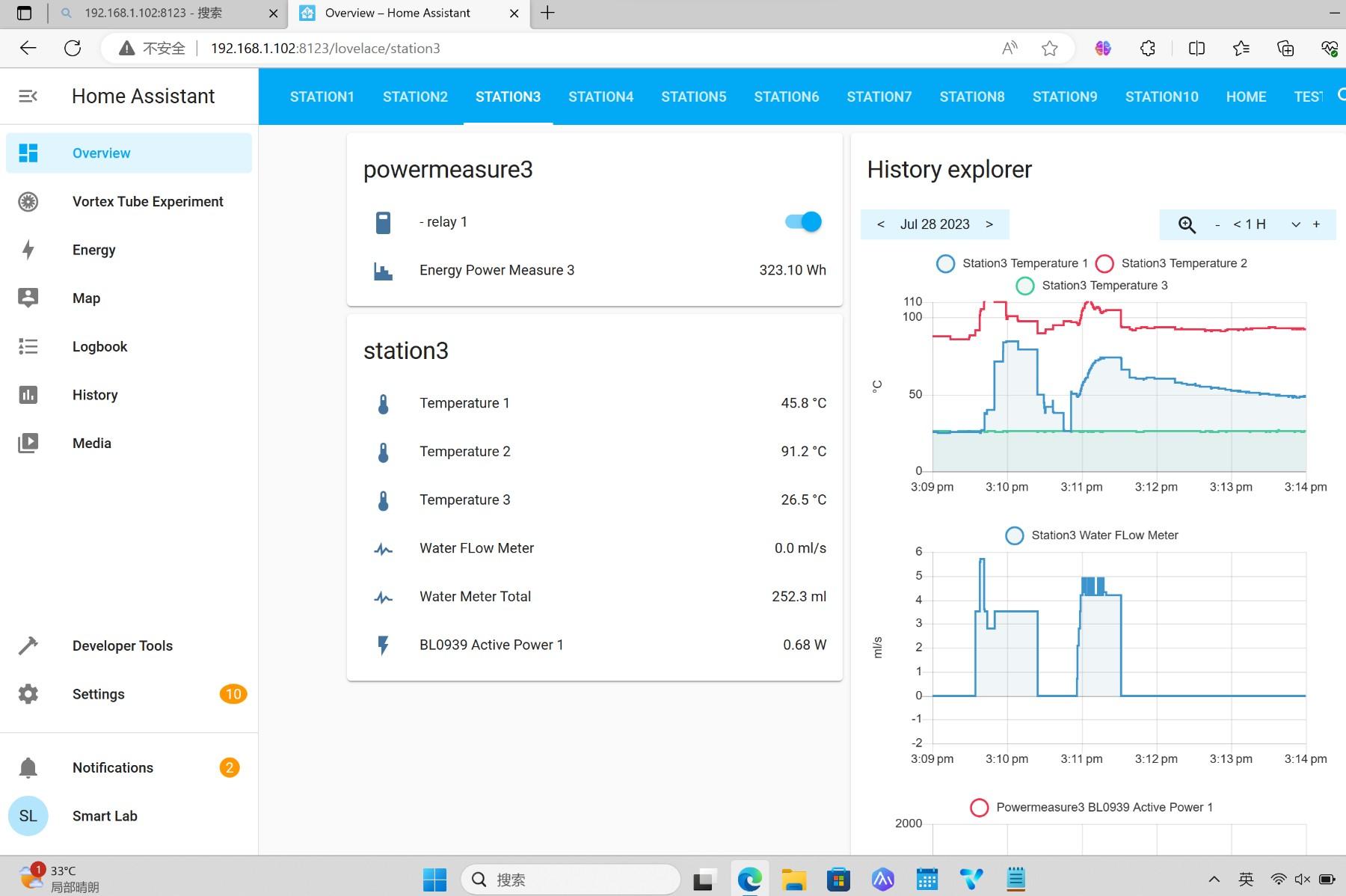Click the read aloud icon in address bar
This screenshot has height=896, width=1346.
click(x=1009, y=49)
